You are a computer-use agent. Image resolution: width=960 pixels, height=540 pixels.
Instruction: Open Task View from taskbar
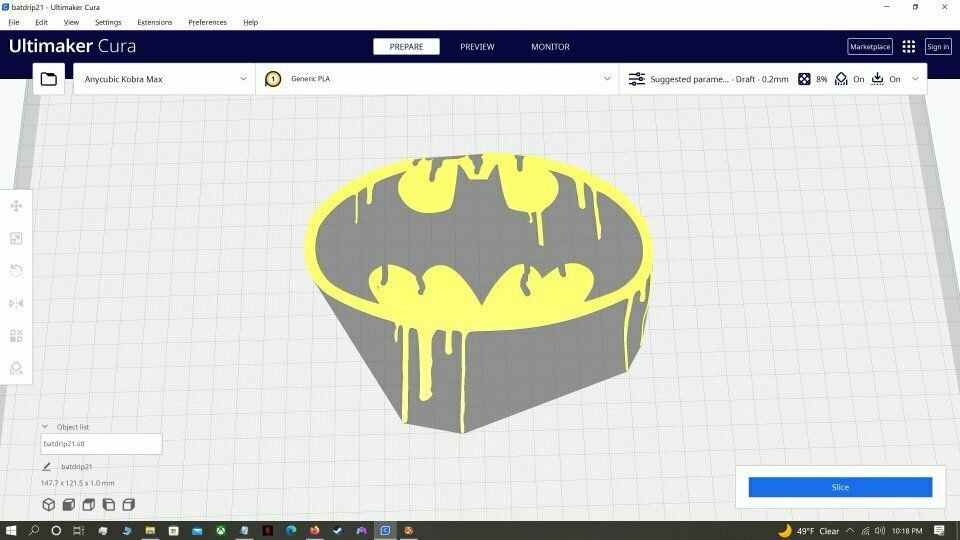[x=78, y=530]
